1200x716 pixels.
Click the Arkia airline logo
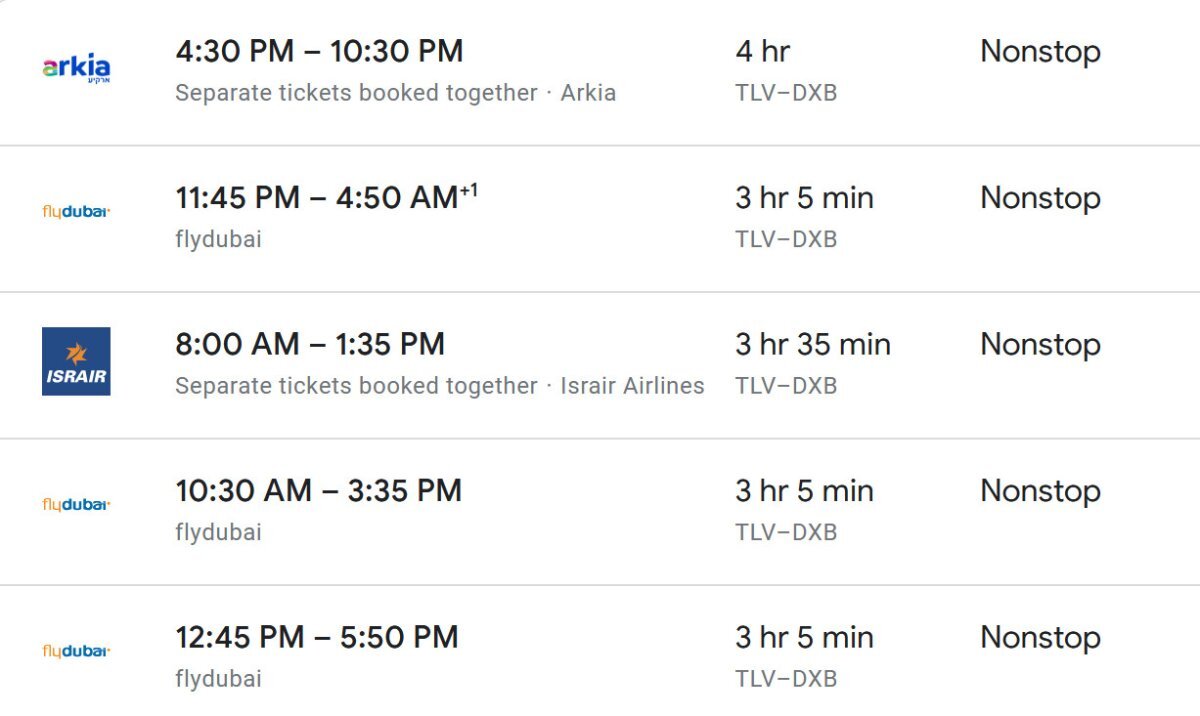[76, 69]
